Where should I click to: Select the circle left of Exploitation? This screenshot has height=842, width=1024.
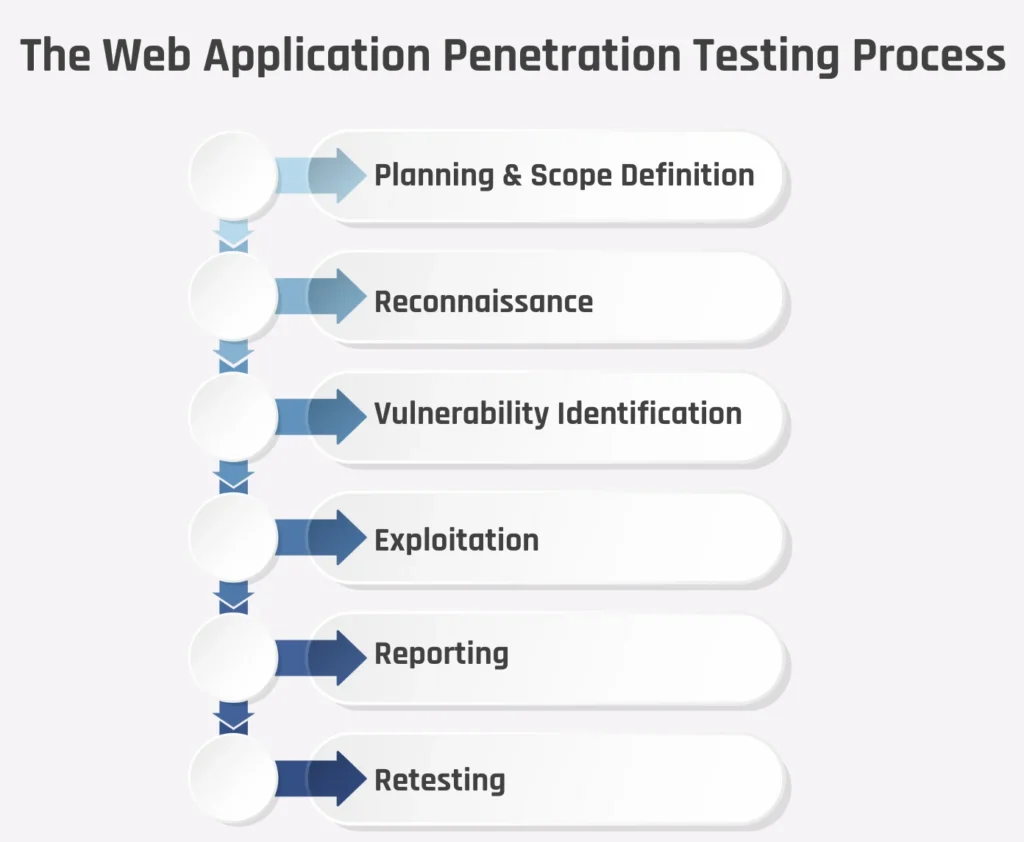pyautogui.click(x=233, y=538)
